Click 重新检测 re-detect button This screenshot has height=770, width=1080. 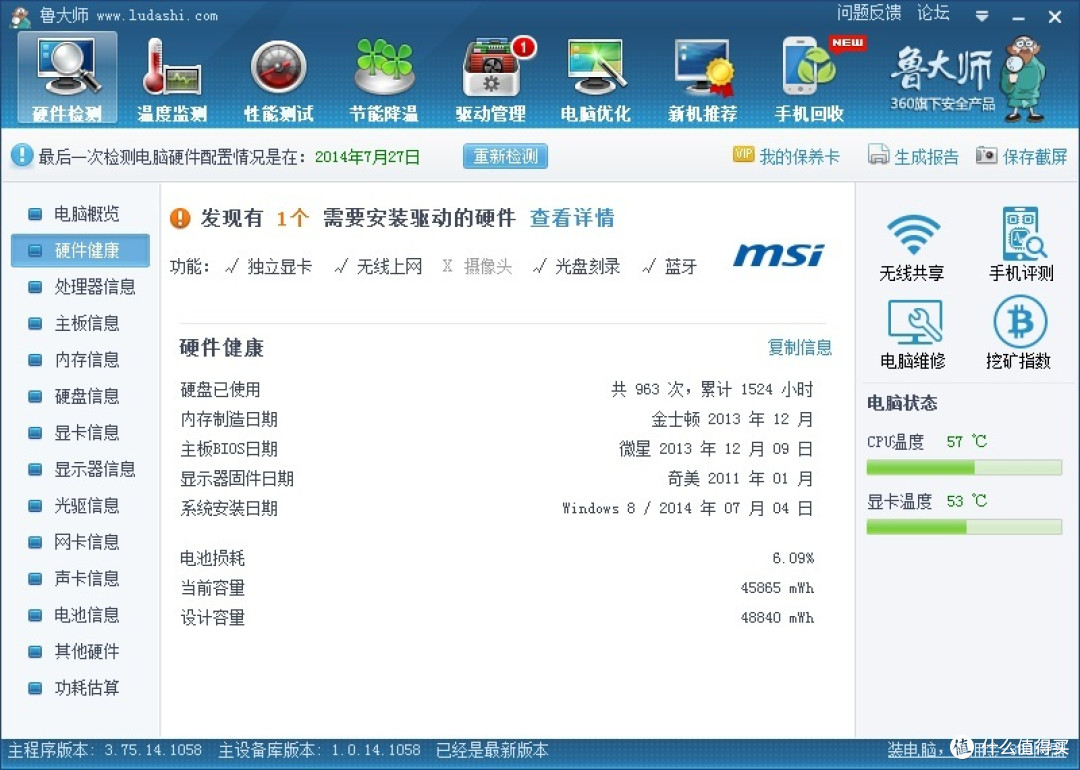pyautogui.click(x=506, y=156)
